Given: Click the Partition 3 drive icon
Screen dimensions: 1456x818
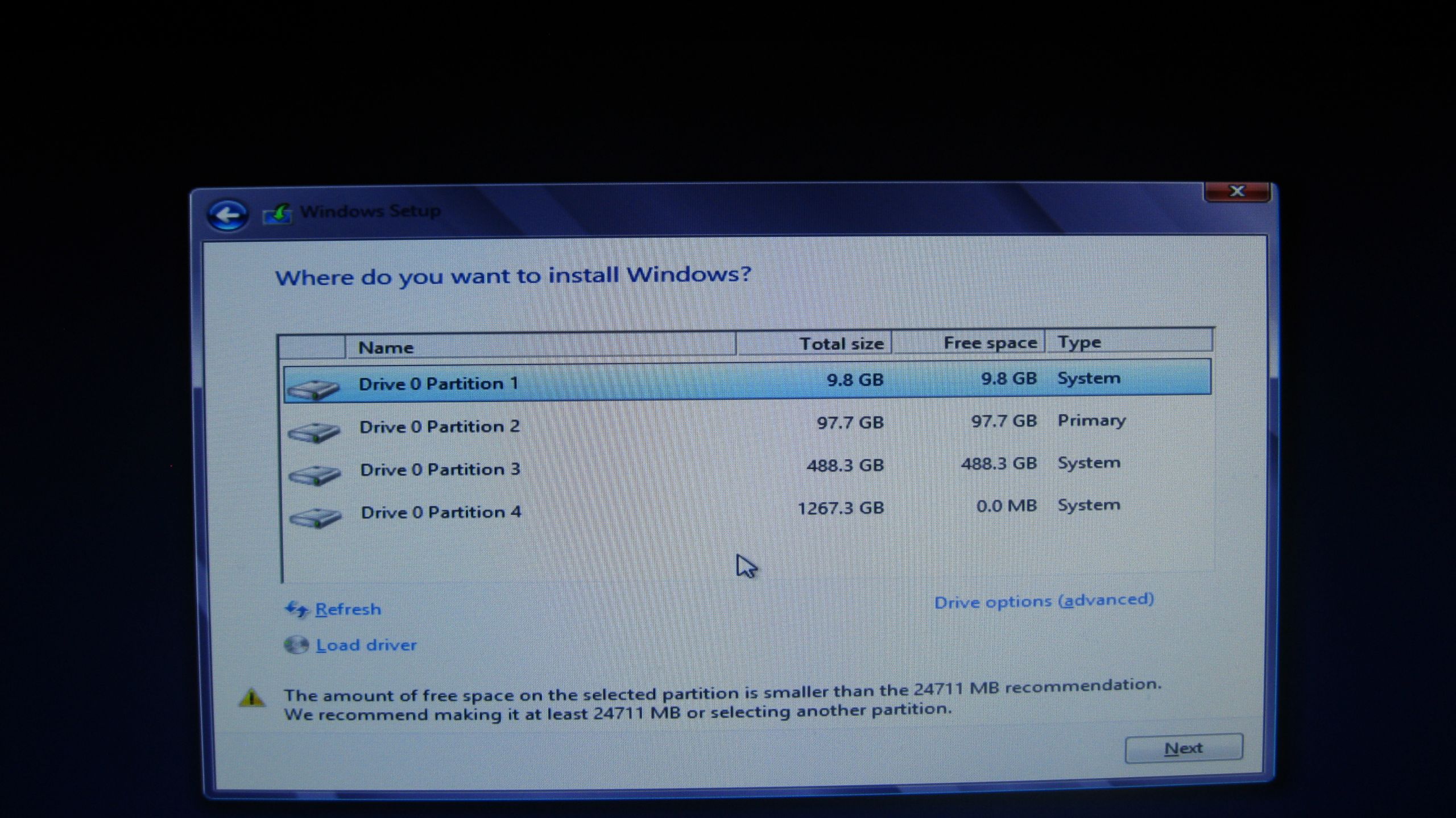Looking at the screenshot, I should click(315, 475).
